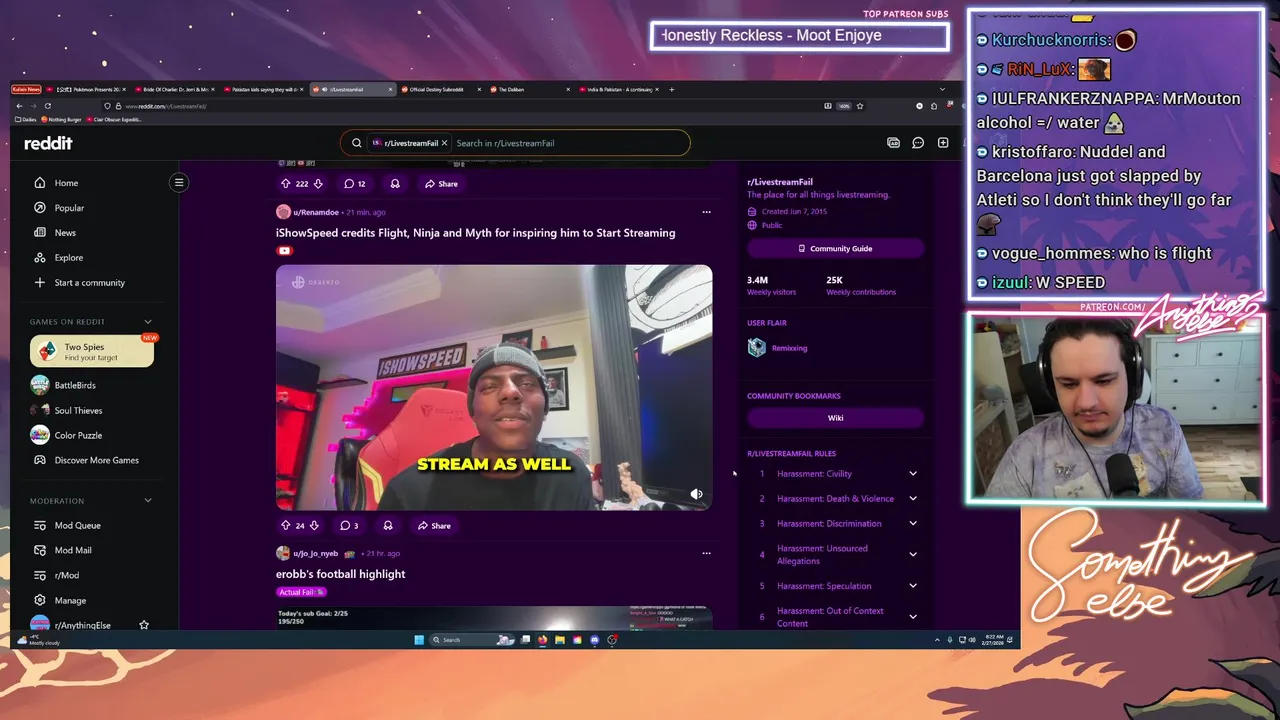The height and width of the screenshot is (720, 1280).
Task: Click the search magnifier icon
Action: 356,143
